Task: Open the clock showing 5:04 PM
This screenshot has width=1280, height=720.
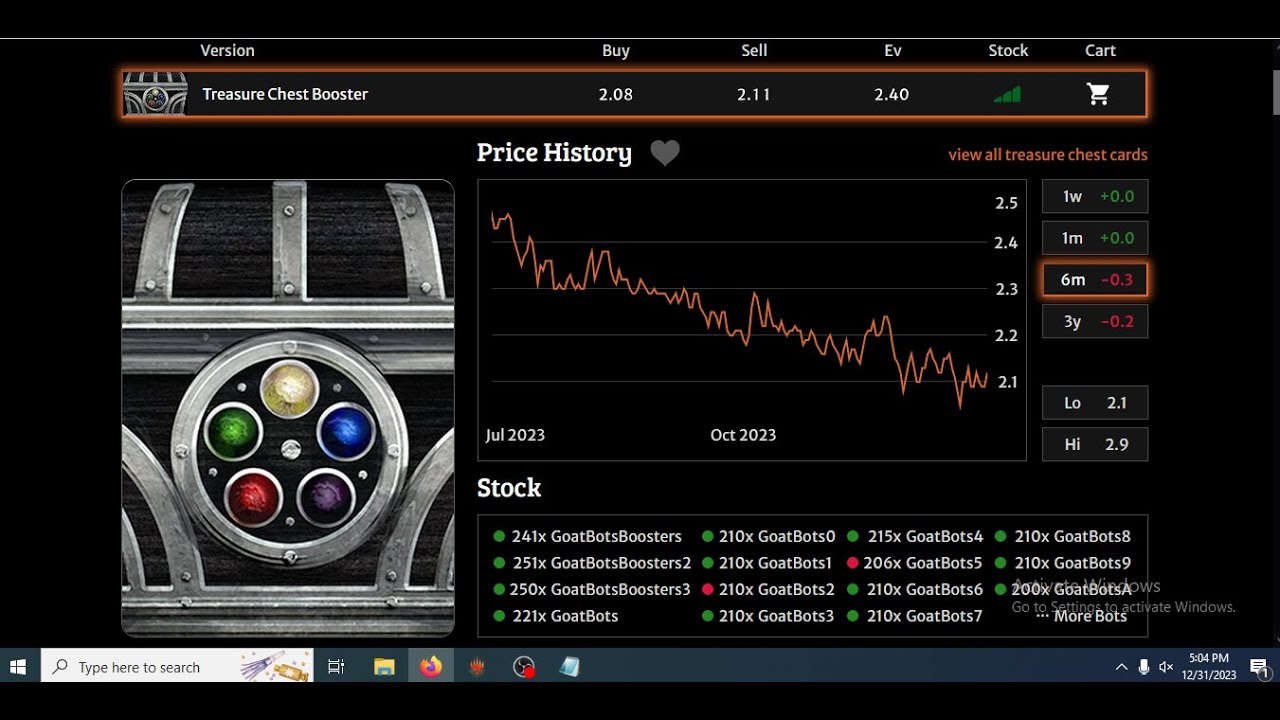Action: coord(1209,667)
